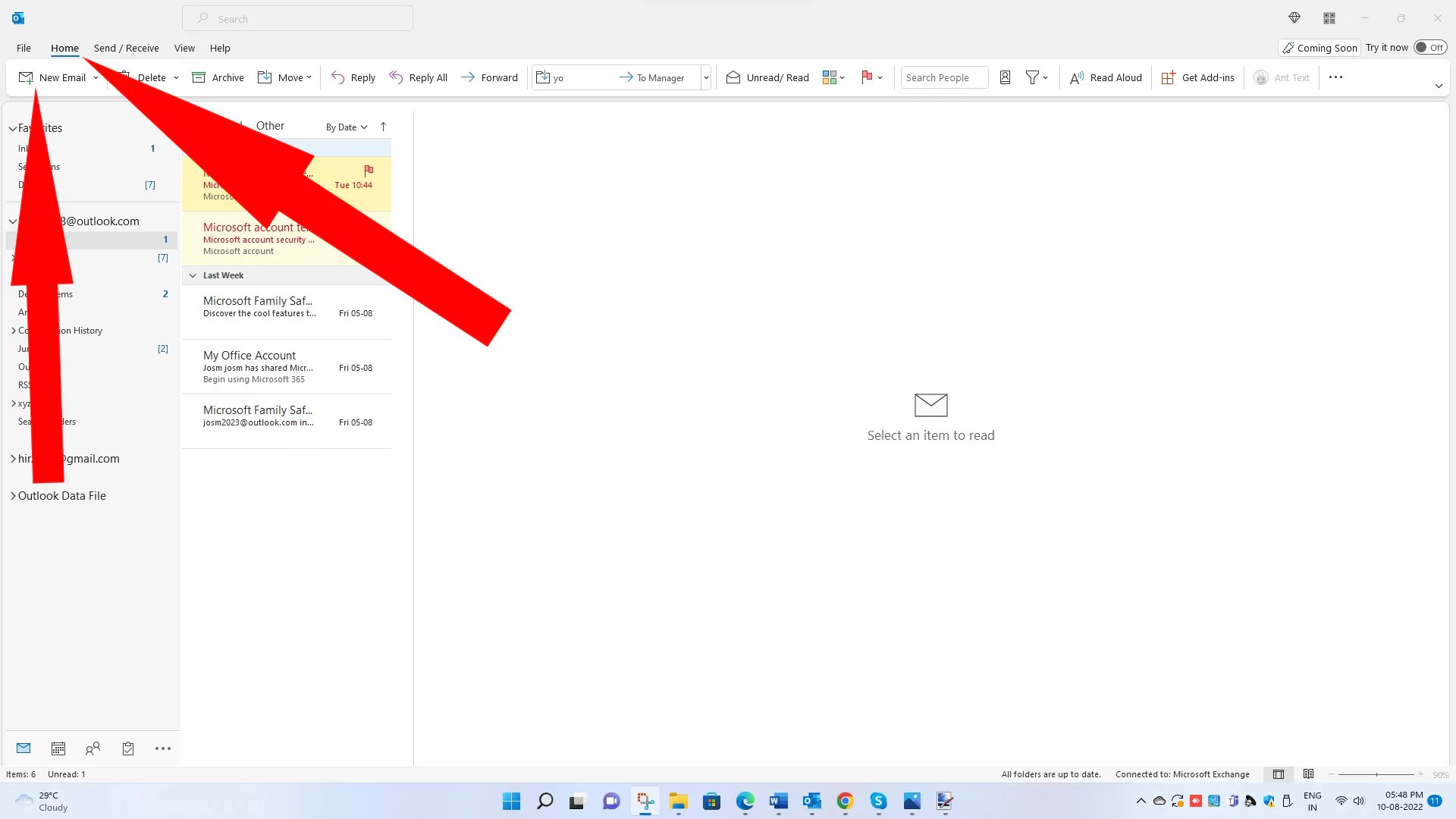Open the Archive tool

point(218,77)
